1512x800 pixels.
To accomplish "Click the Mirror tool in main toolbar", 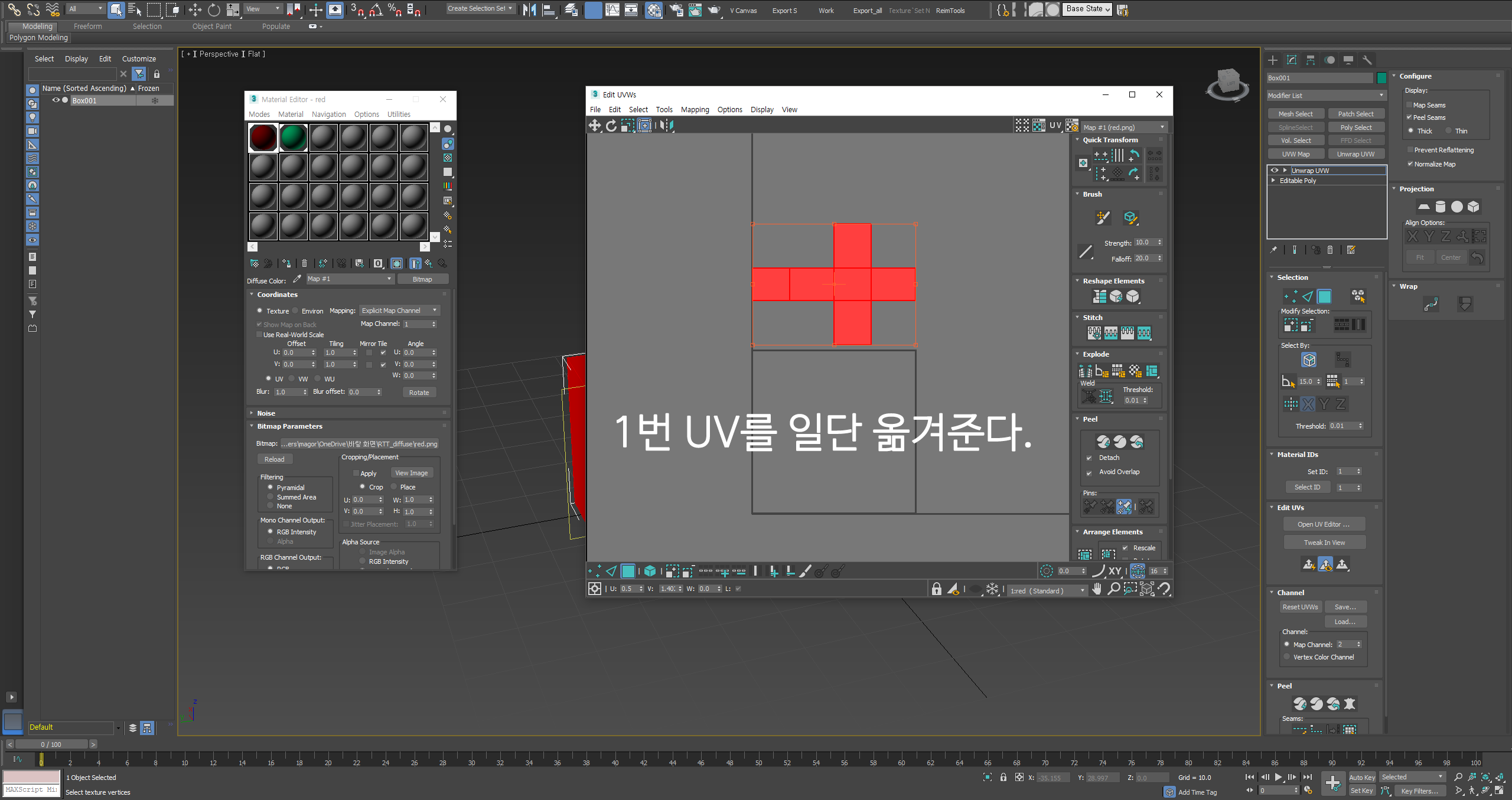I will (529, 9).
